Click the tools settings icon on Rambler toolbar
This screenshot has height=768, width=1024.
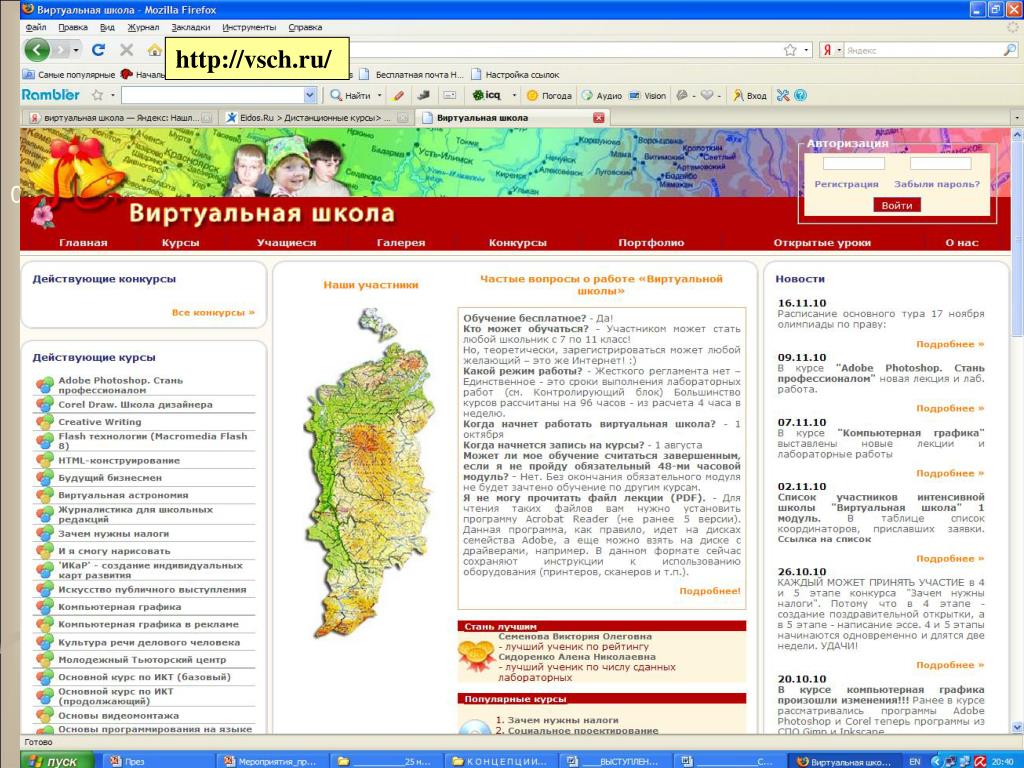point(783,95)
